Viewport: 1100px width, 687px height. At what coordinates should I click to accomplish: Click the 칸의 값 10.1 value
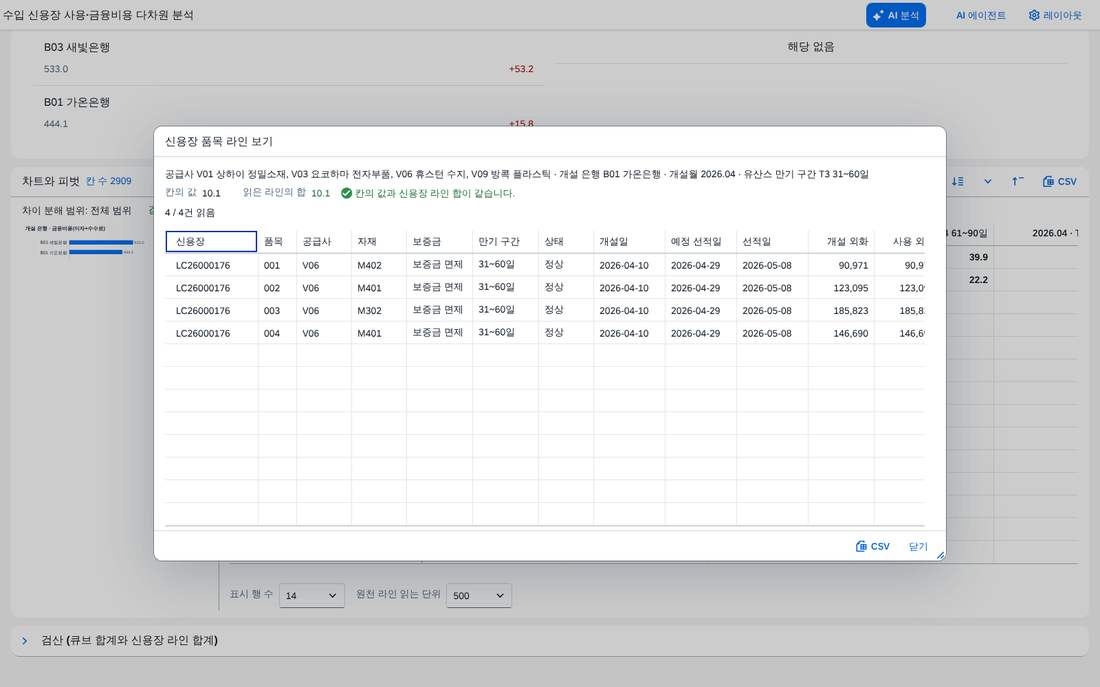click(211, 193)
